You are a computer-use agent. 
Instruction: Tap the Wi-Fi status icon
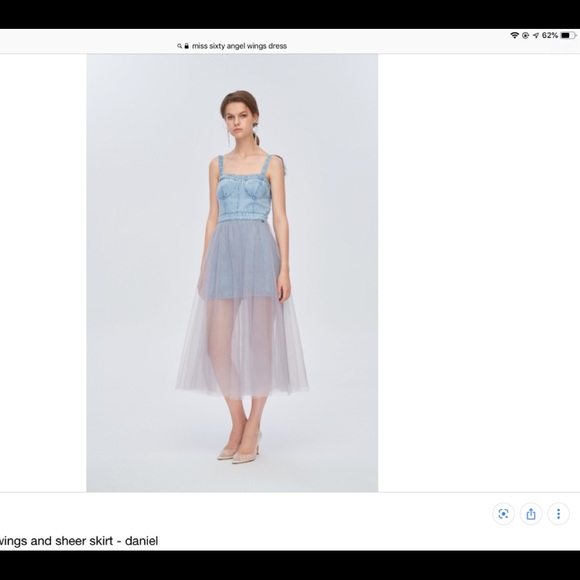[514, 35]
